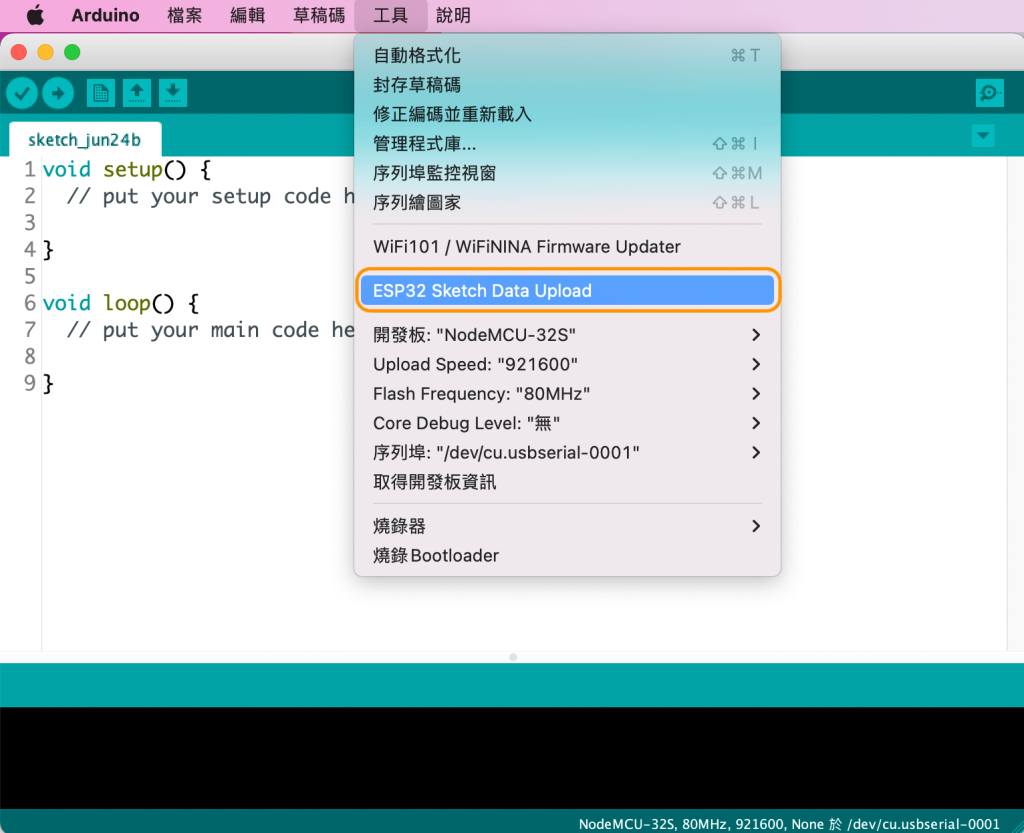1024x833 pixels.
Task: Select ESP32 Sketch Data Upload
Action: (567, 291)
